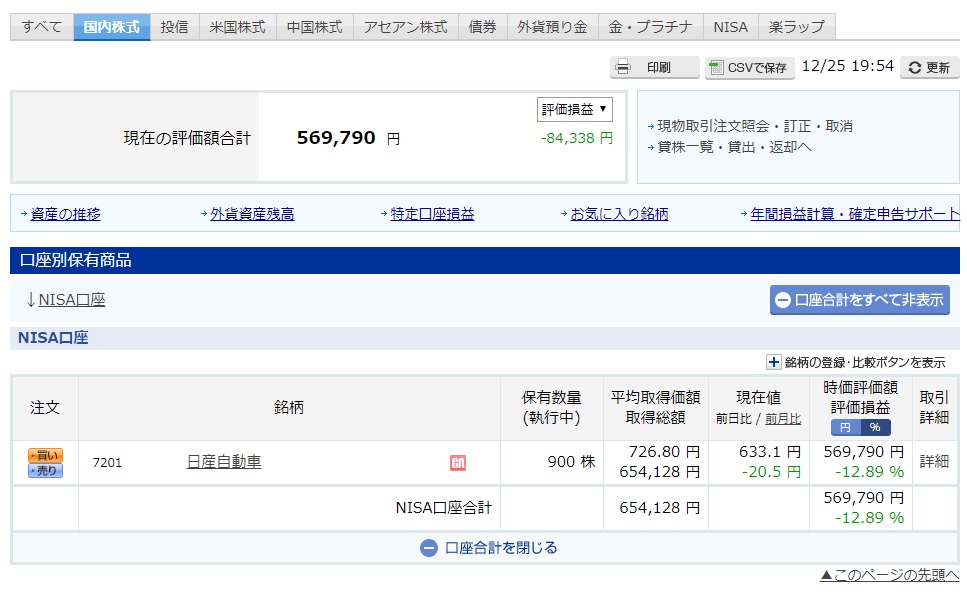Viewport: 967px width, 599px height.
Task: Open the アセアン株式 tab
Action: (406, 27)
